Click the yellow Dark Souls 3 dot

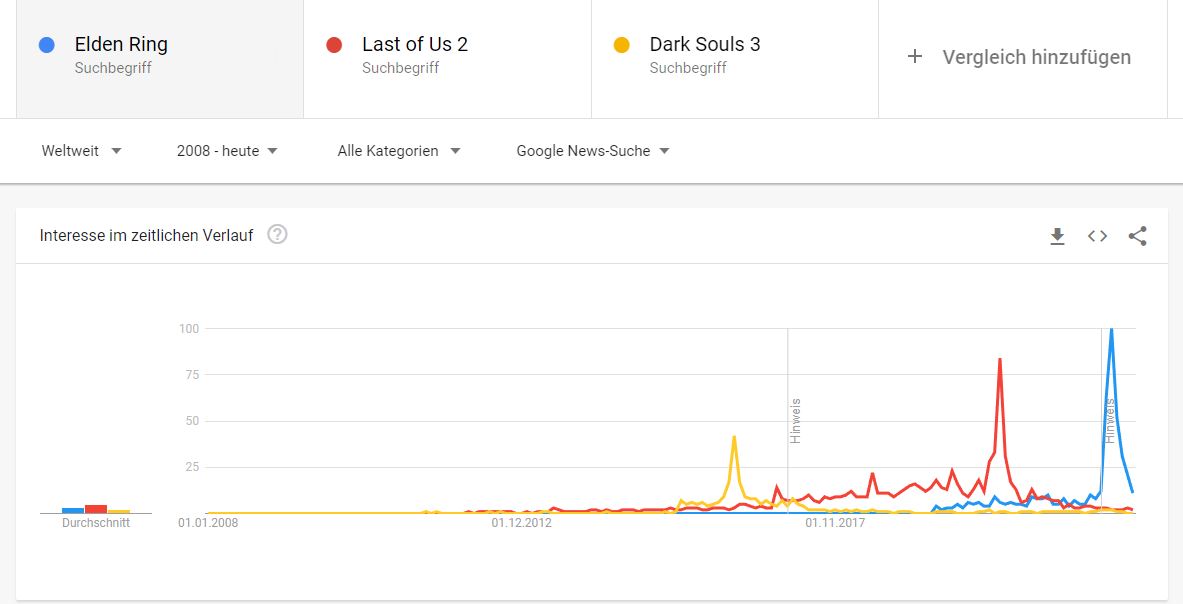[622, 45]
